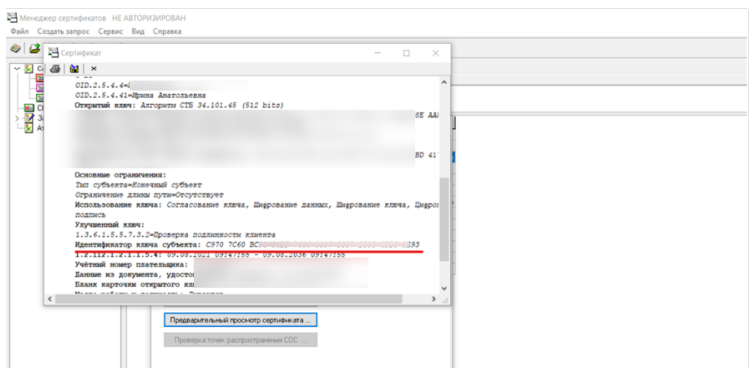
Task: Open the Сервис menu
Action: point(110,31)
